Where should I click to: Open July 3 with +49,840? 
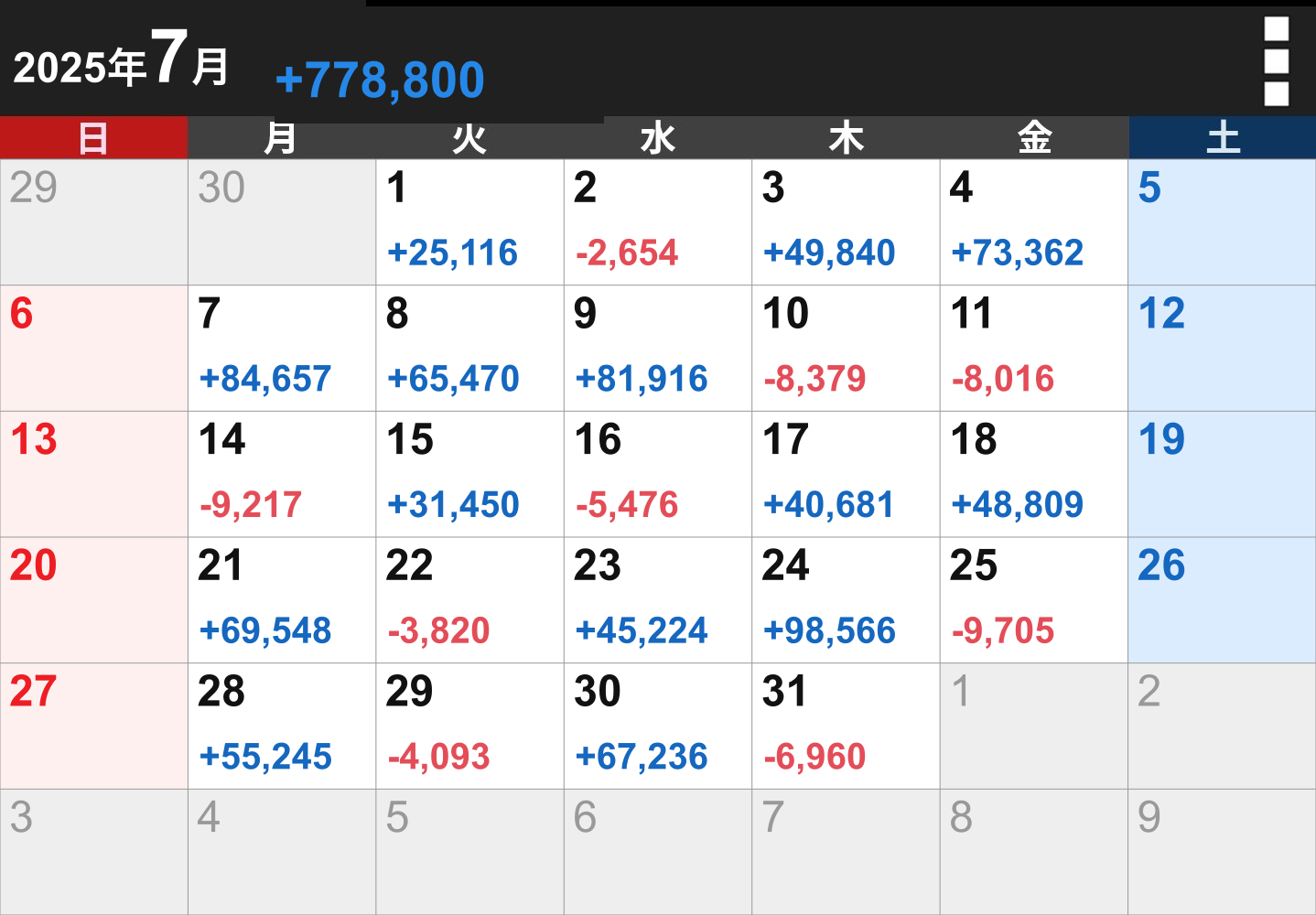[847, 222]
